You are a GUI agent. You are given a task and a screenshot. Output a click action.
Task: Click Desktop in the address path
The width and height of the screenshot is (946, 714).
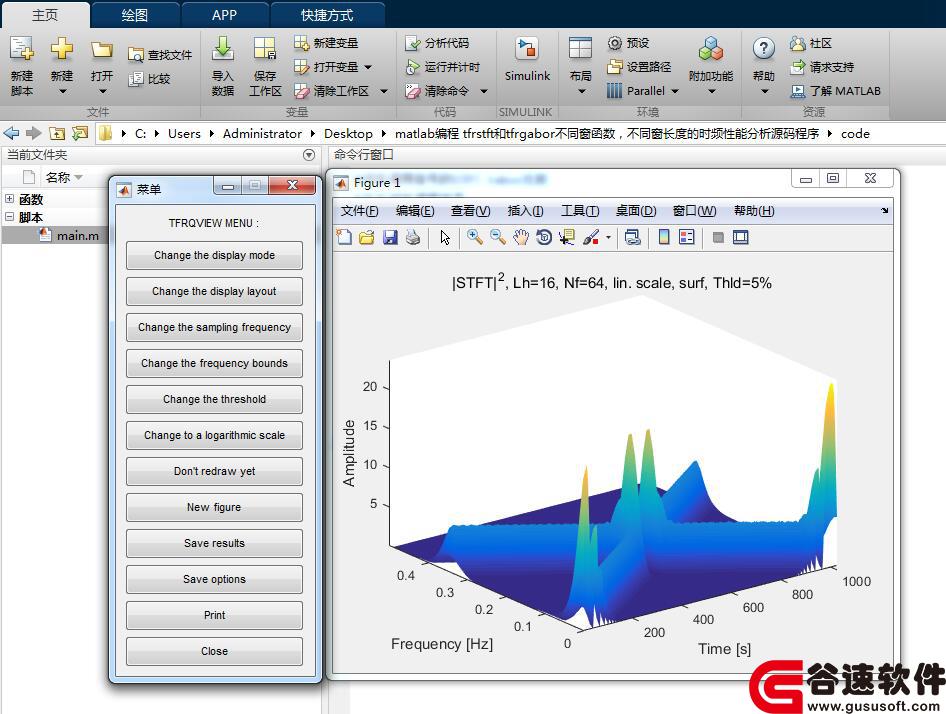click(x=348, y=133)
